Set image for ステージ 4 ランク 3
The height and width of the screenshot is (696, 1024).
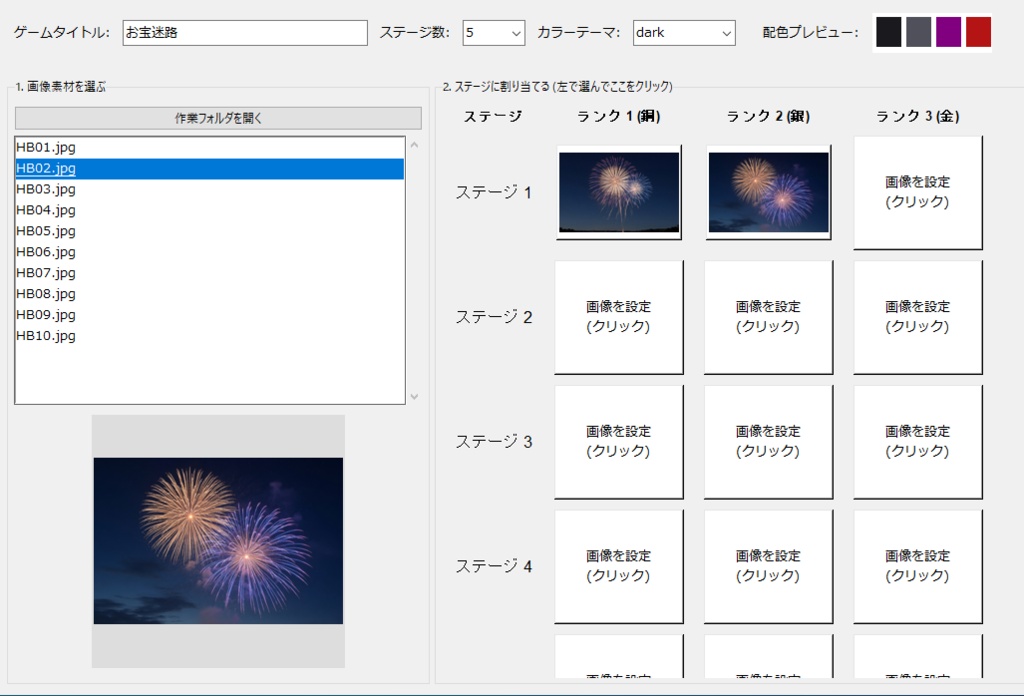[918, 567]
